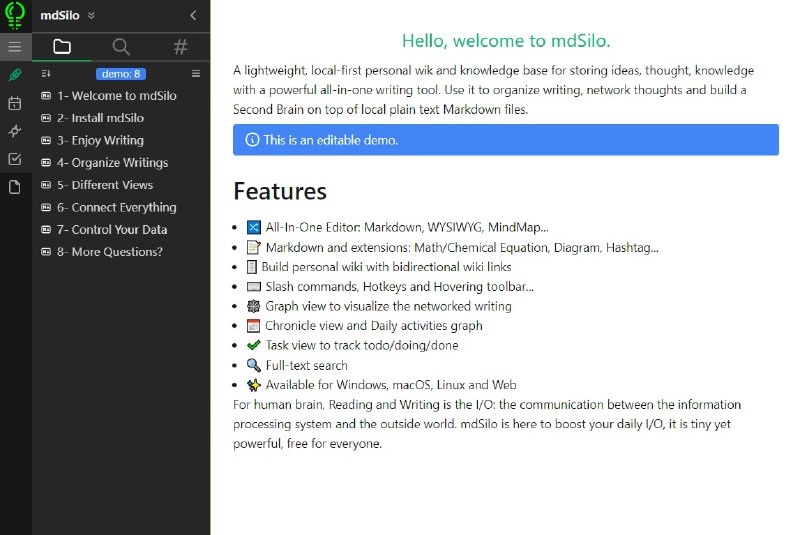Collapse the sidebar with the left arrow
The height and width of the screenshot is (535, 800).
193,16
